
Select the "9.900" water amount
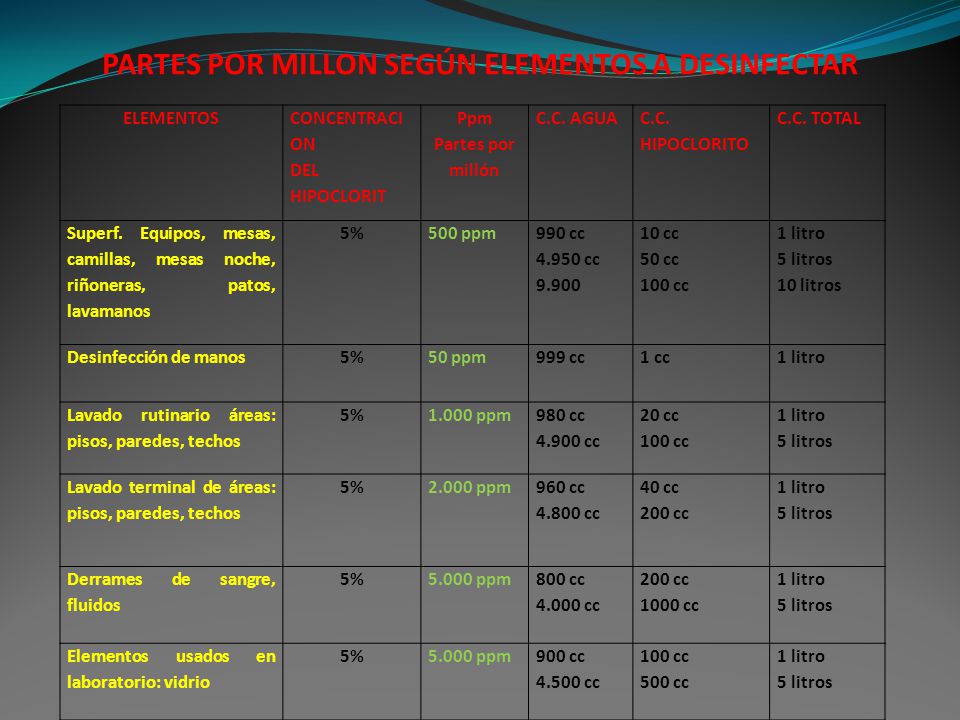[x=558, y=285]
